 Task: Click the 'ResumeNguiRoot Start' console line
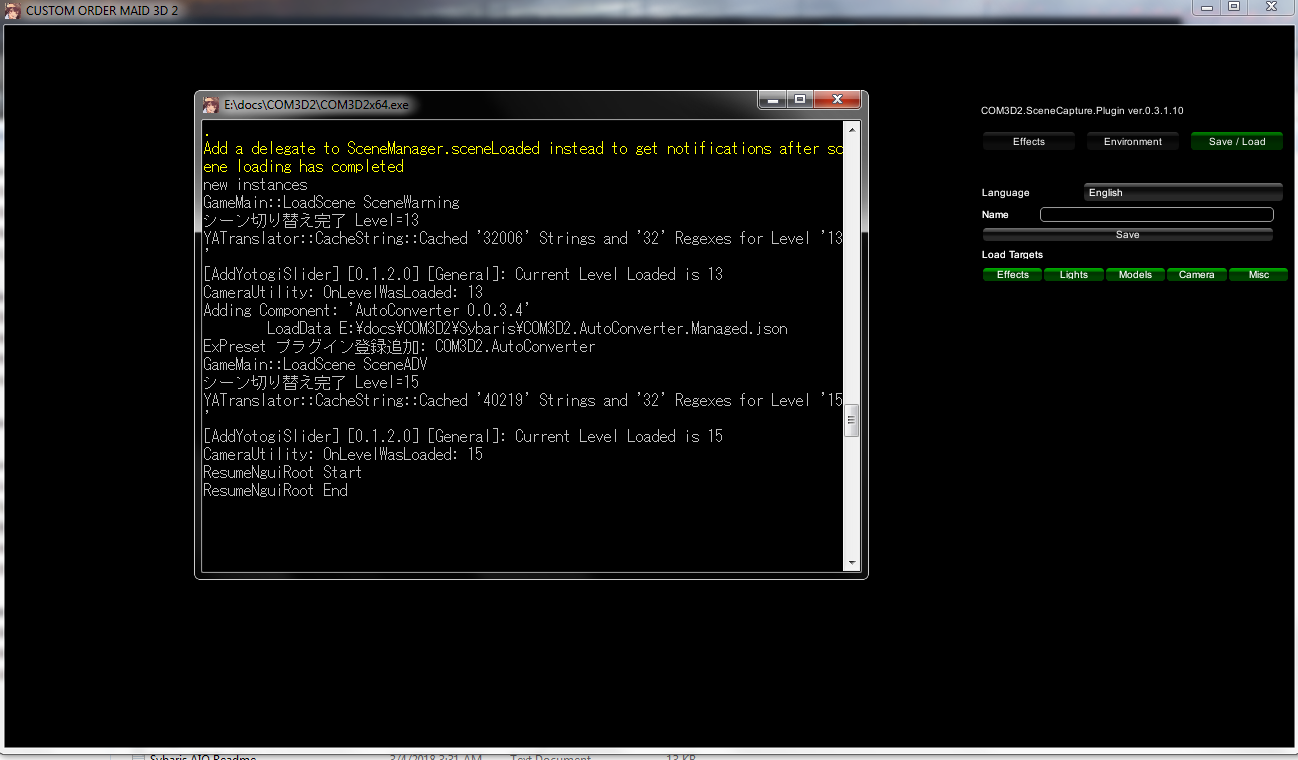(x=283, y=472)
